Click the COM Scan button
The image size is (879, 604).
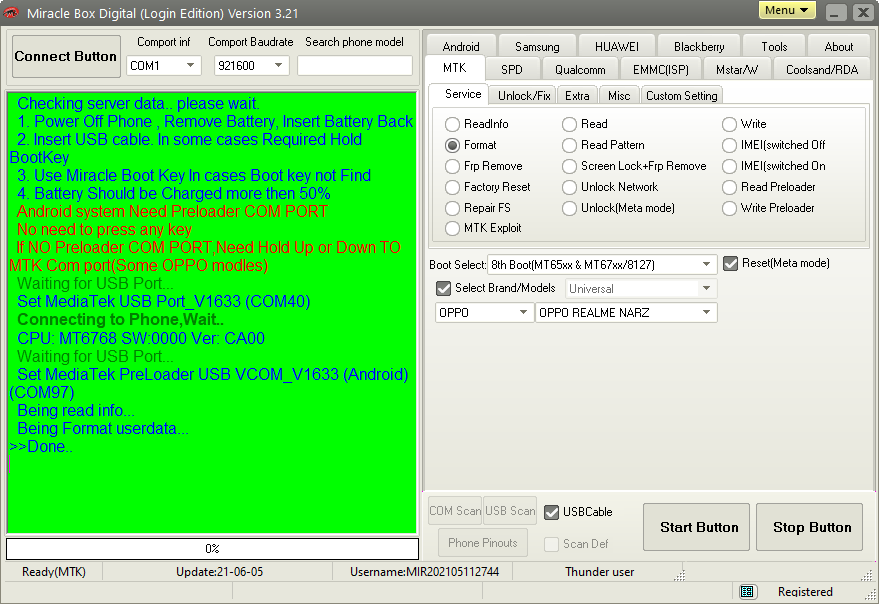[x=455, y=510]
